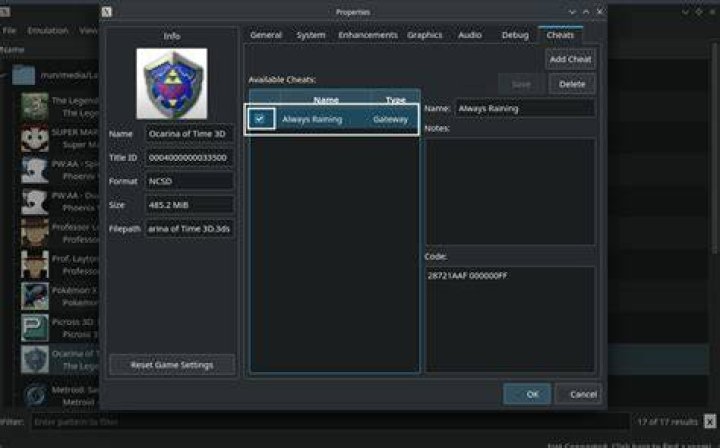Screen dimensions: 720x448
Task: Select the Audio tab
Action: [470, 35]
